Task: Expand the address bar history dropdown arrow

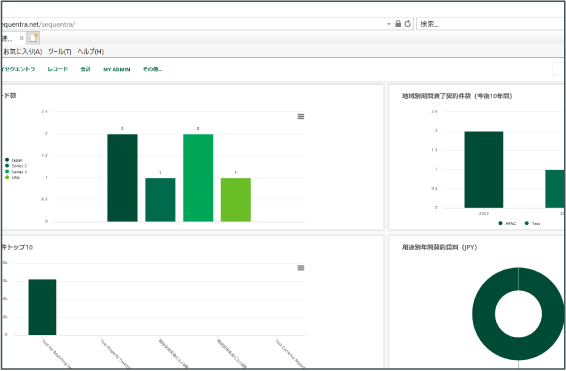Action: pyautogui.click(x=389, y=24)
